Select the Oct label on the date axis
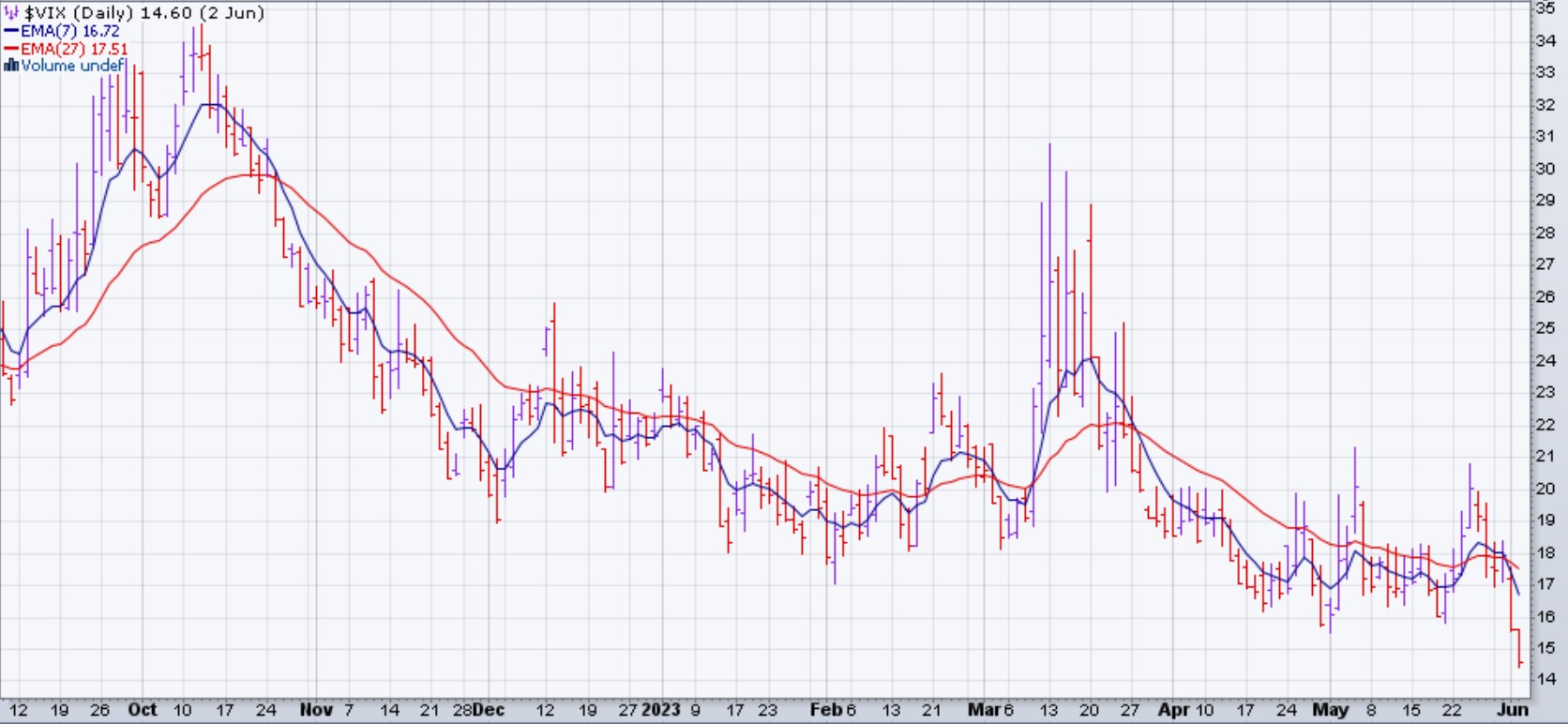 (x=143, y=710)
